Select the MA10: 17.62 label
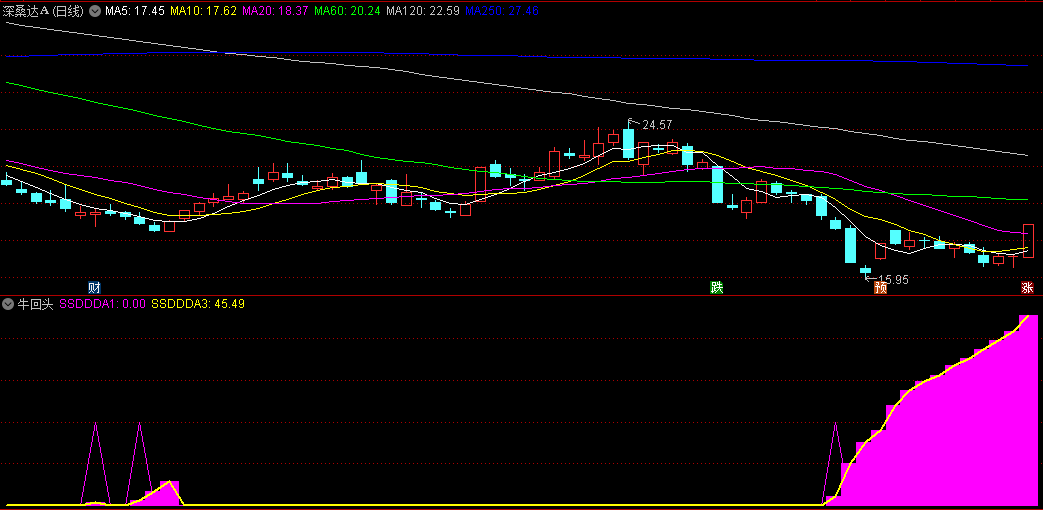The image size is (1043, 510). click(x=204, y=11)
